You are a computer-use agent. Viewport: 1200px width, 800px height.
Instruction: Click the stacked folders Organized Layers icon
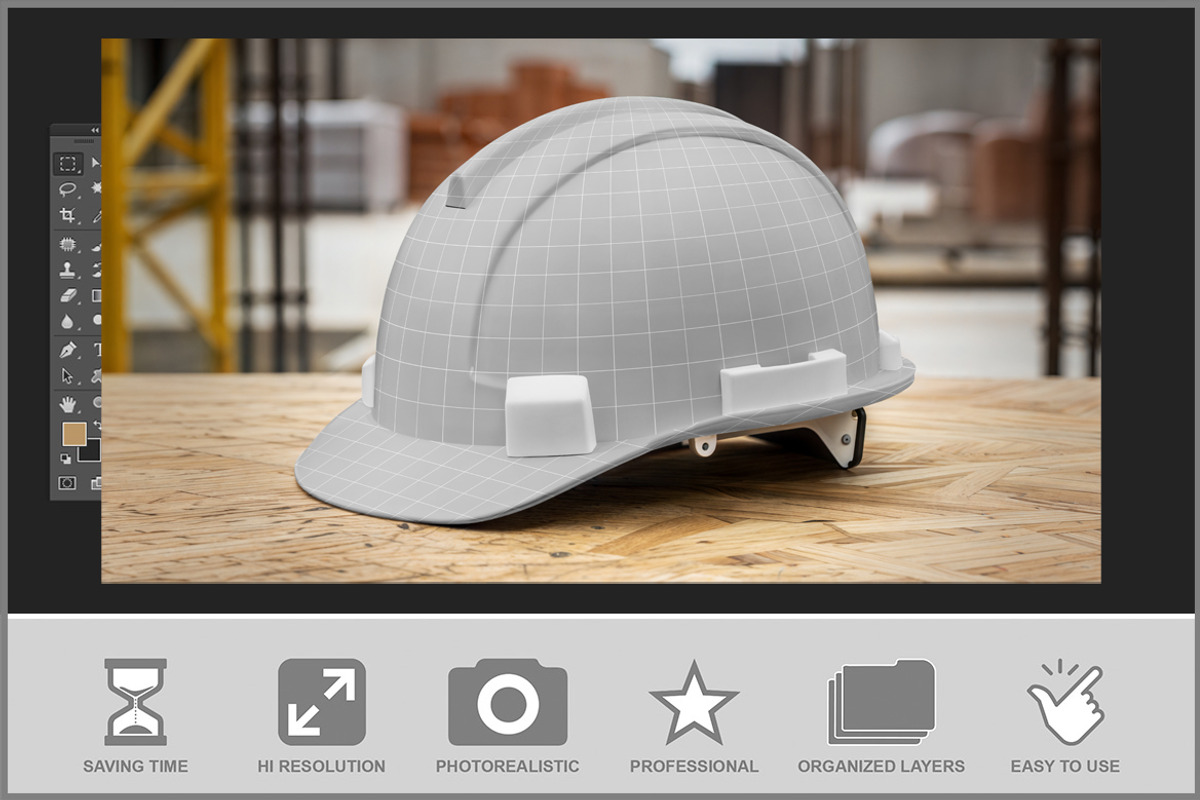(x=881, y=702)
